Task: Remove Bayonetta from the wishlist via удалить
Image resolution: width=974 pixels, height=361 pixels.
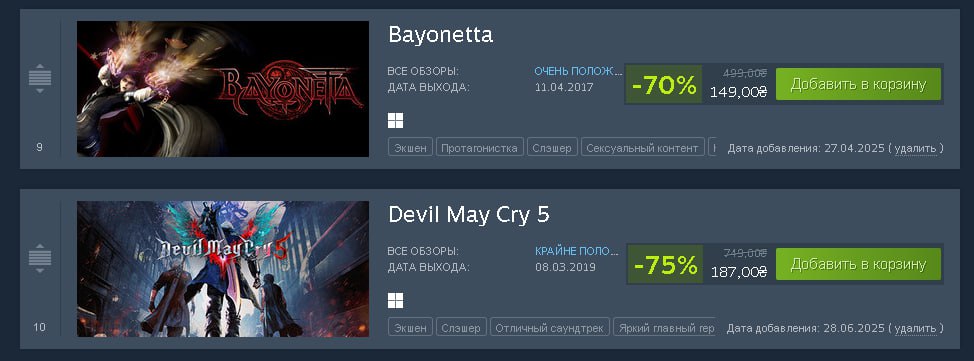Action: pyautogui.click(x=915, y=149)
